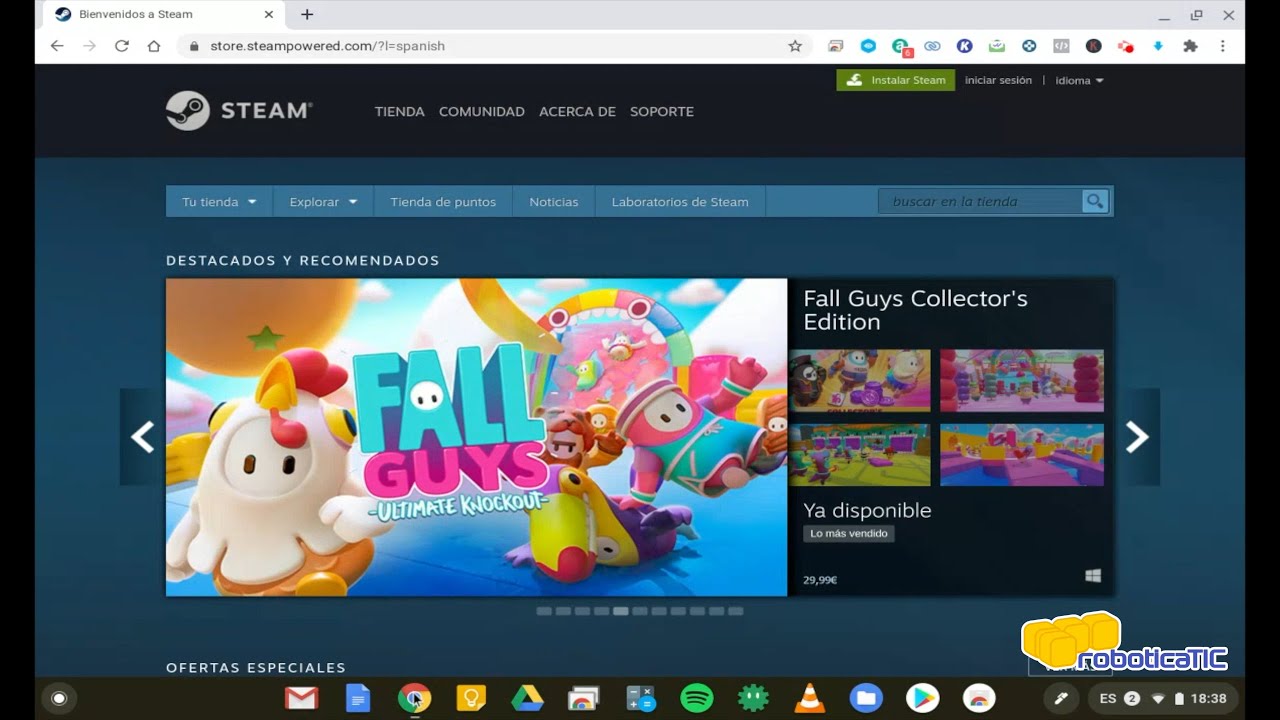Open Google Play Store from the shelf
This screenshot has width=1280, height=720.
coord(923,698)
